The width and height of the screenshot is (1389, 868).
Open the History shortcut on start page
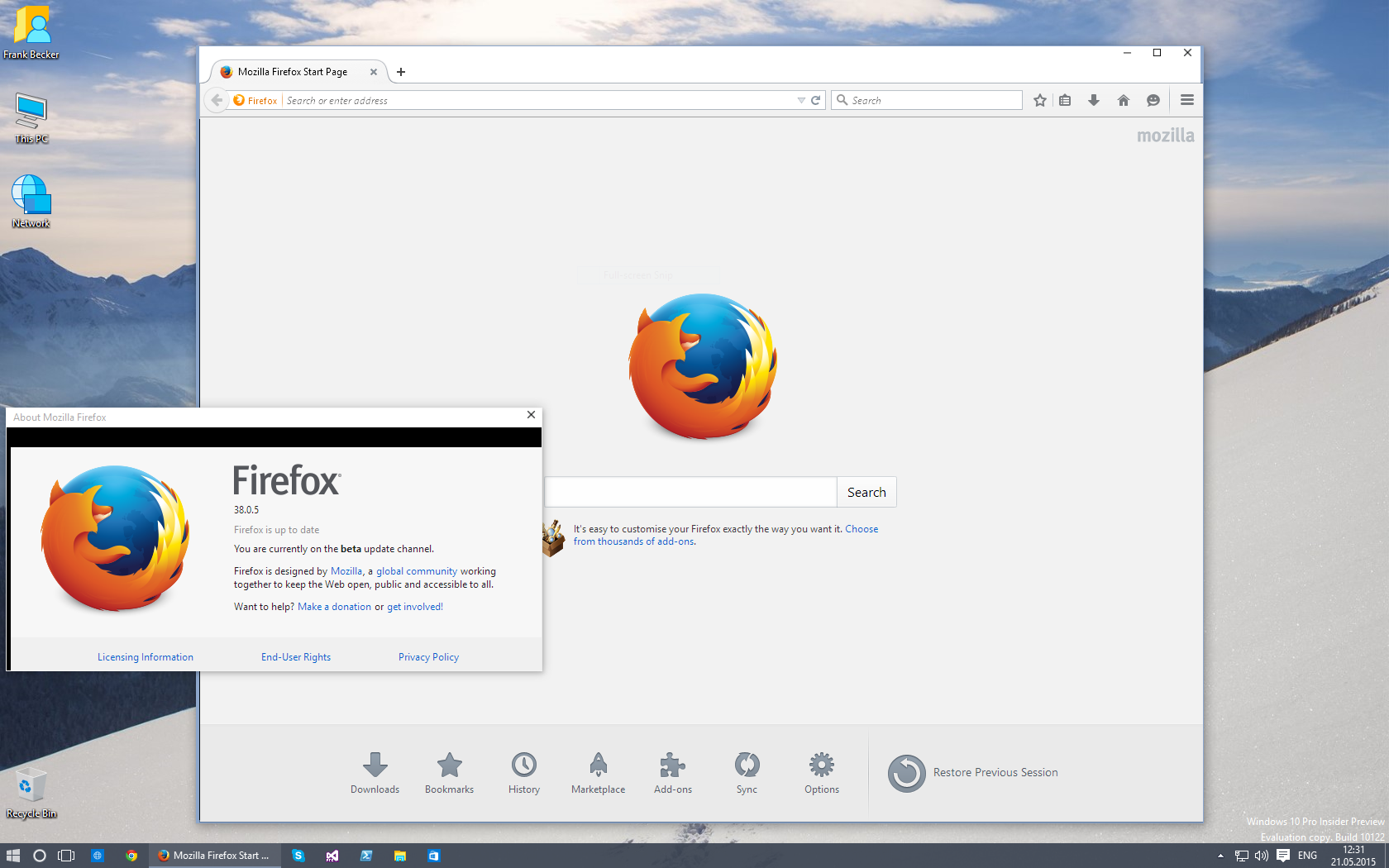(524, 773)
